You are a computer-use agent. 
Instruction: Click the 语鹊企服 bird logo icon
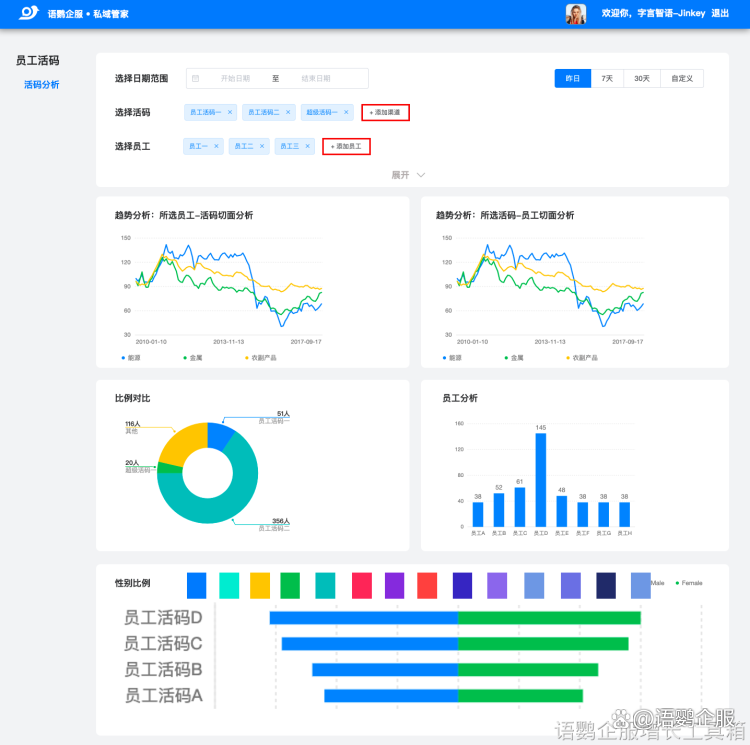pos(30,13)
